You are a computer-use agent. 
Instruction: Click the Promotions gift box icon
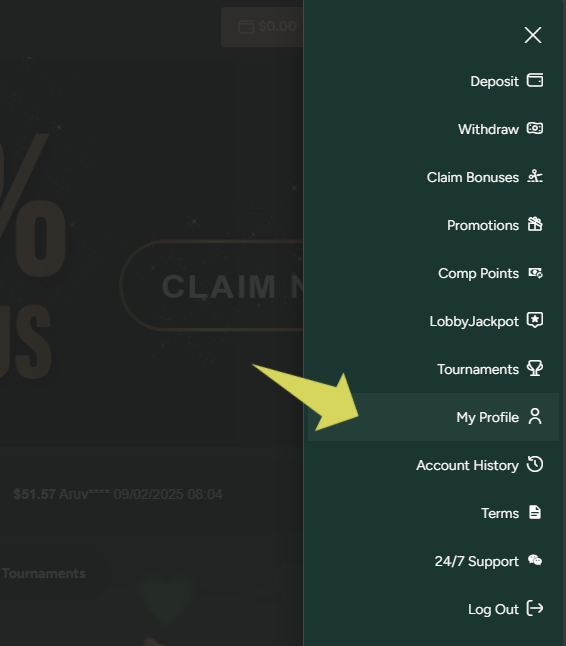click(535, 225)
